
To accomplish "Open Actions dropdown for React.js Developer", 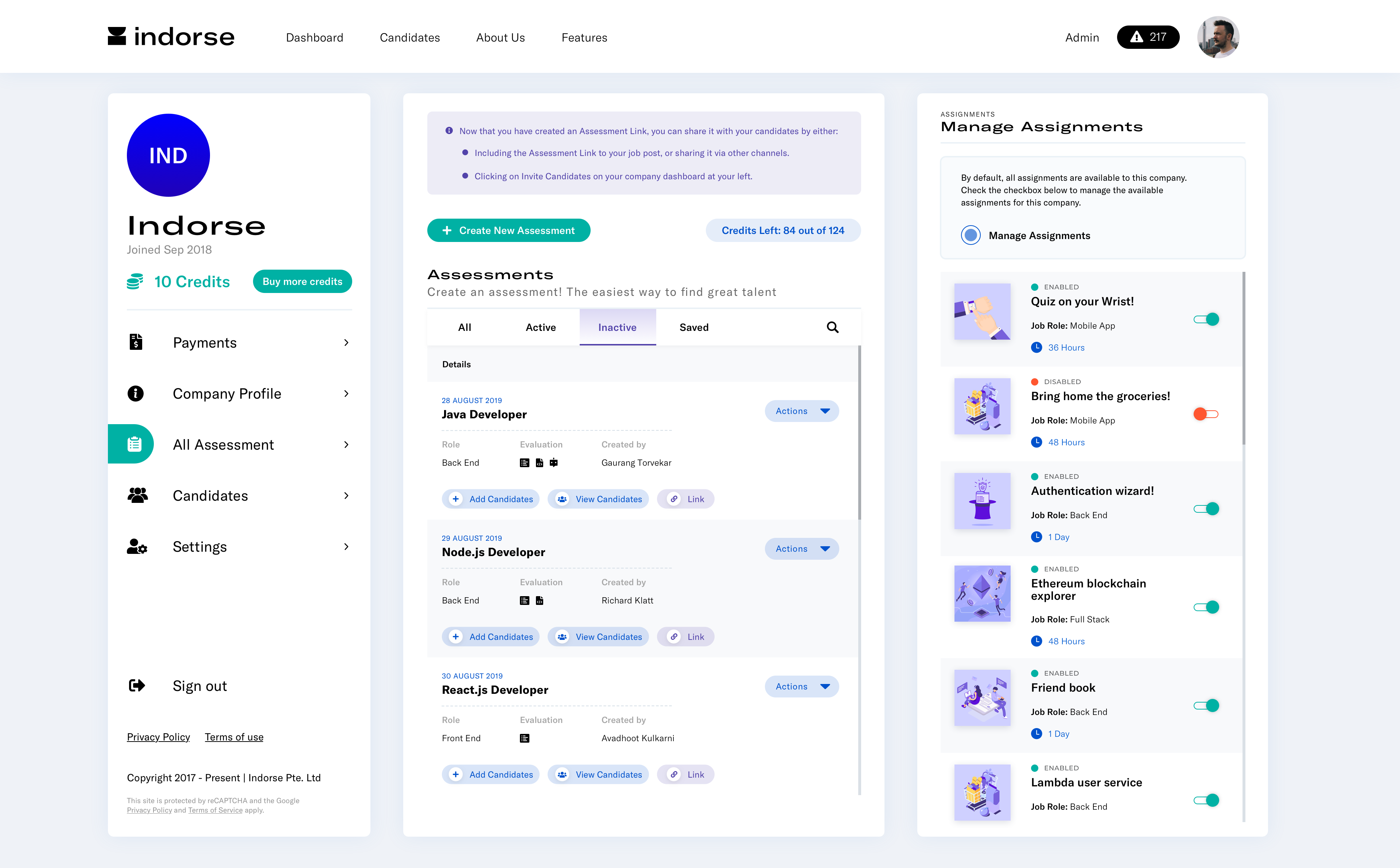I will click(x=802, y=687).
